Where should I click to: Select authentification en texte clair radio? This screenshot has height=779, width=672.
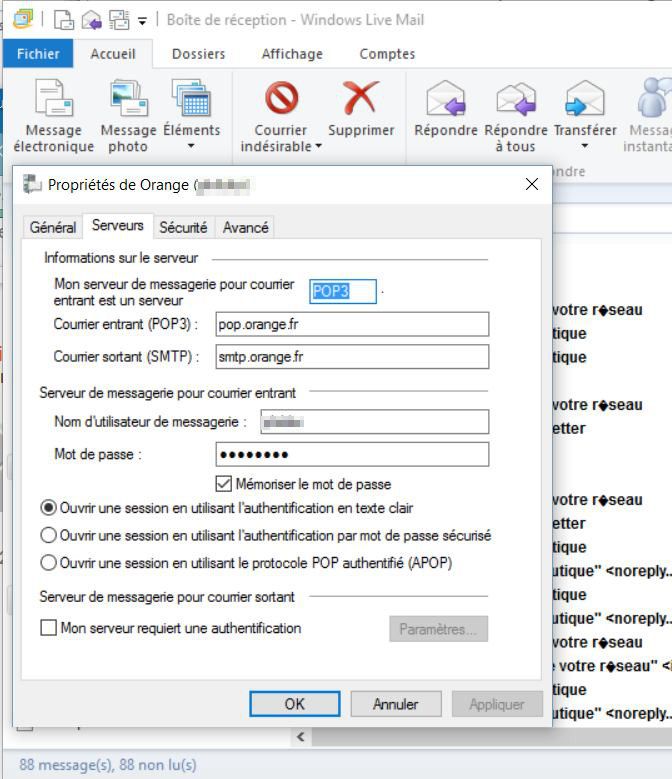(48, 508)
